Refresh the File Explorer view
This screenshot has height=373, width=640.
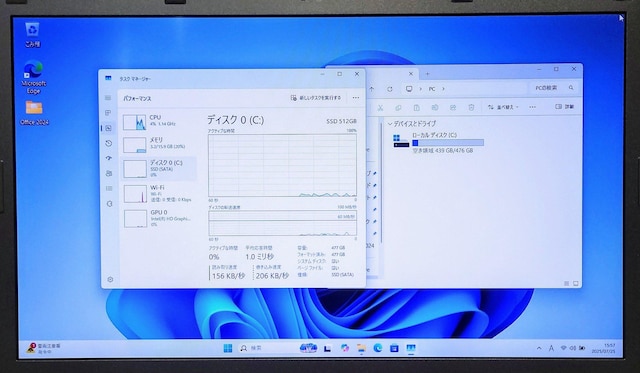coord(390,89)
